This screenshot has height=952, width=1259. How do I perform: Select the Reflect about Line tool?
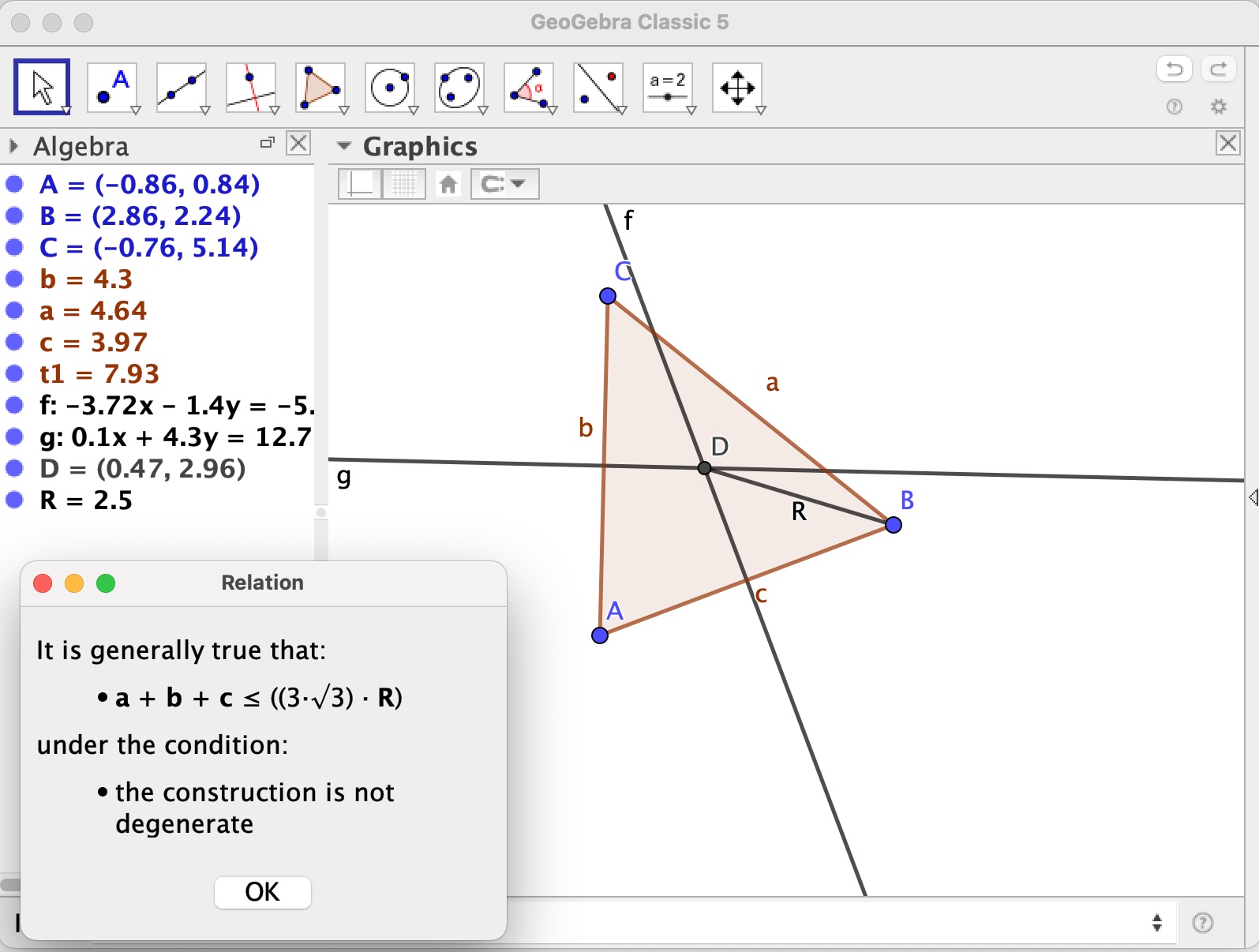[598, 87]
